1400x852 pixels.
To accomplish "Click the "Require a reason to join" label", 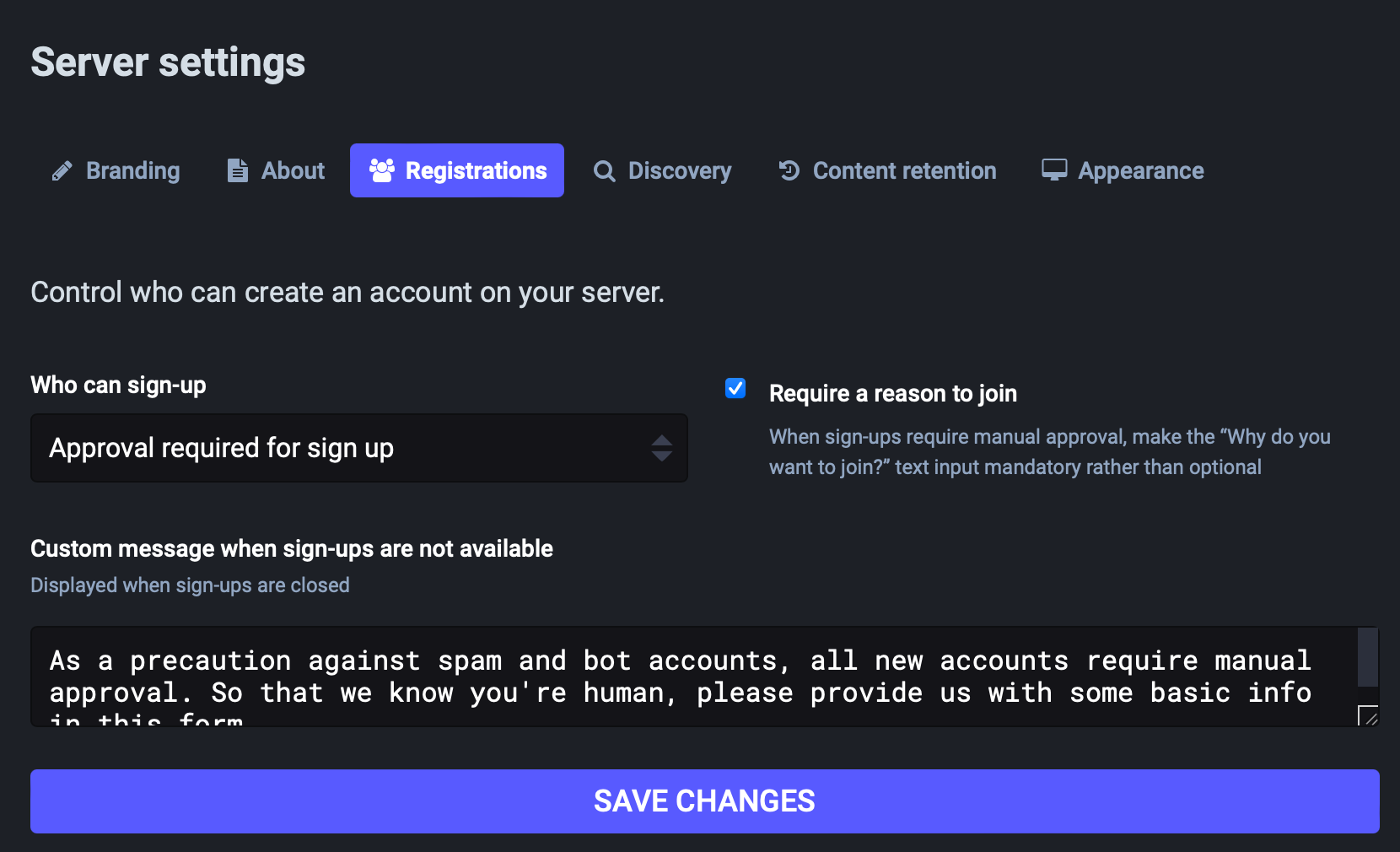I will click(892, 393).
